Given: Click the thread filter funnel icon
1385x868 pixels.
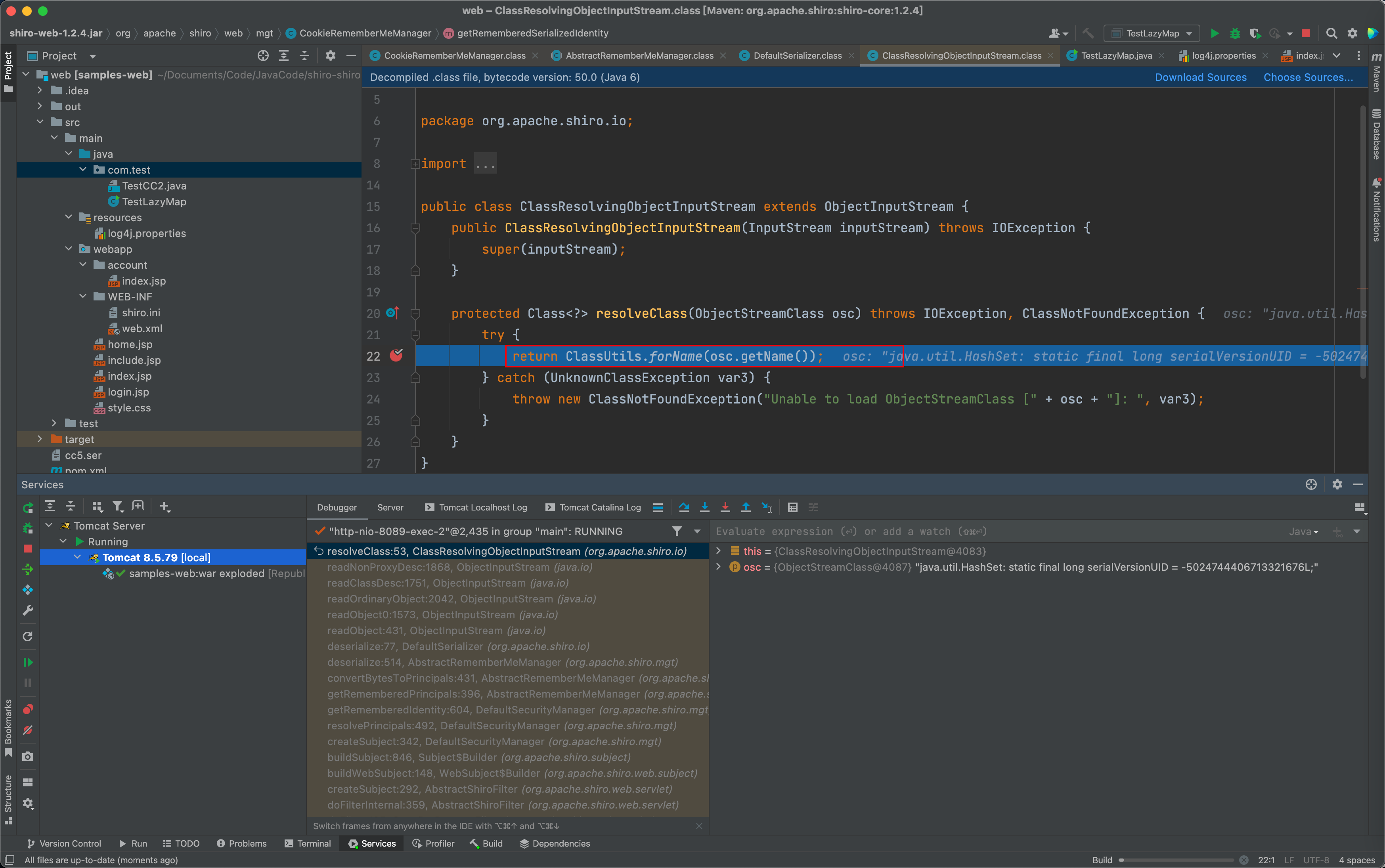Looking at the screenshot, I should tap(677, 531).
